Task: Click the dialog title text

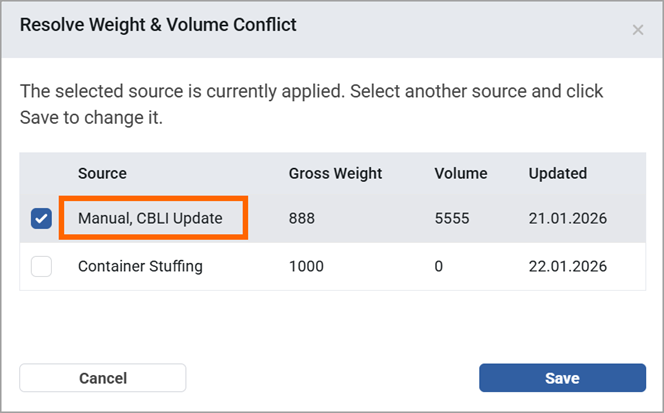Action: click(158, 25)
